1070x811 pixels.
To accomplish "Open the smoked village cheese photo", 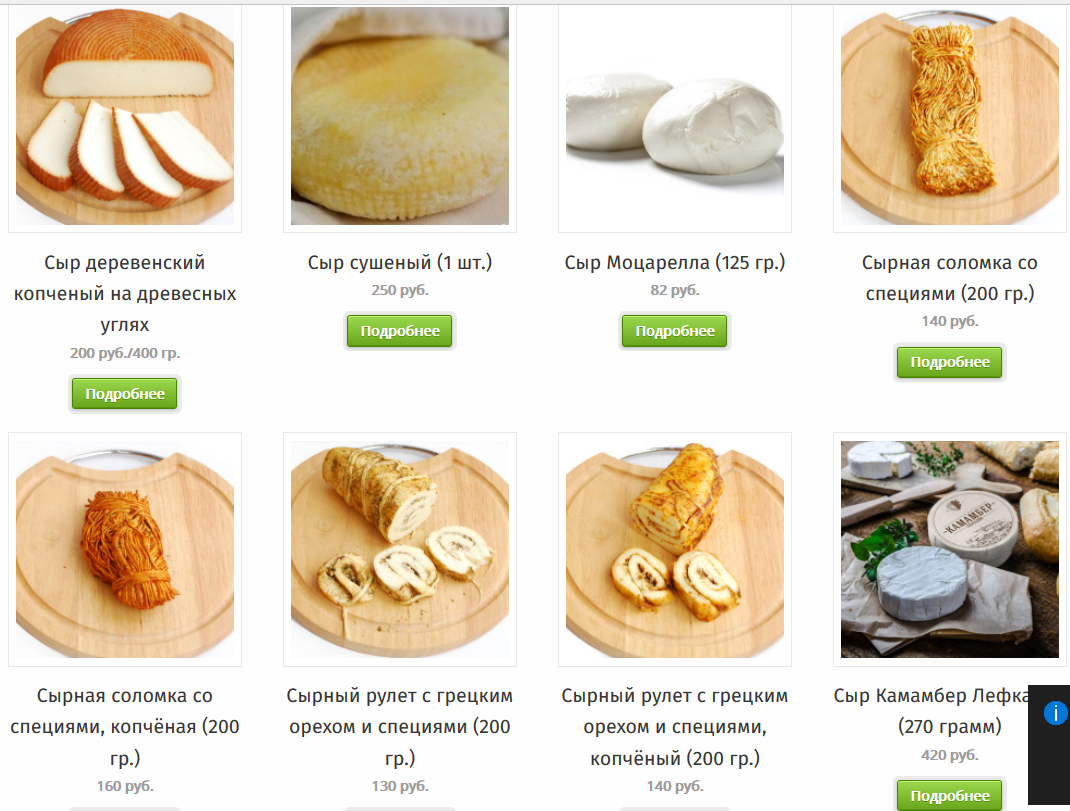I will (125, 116).
